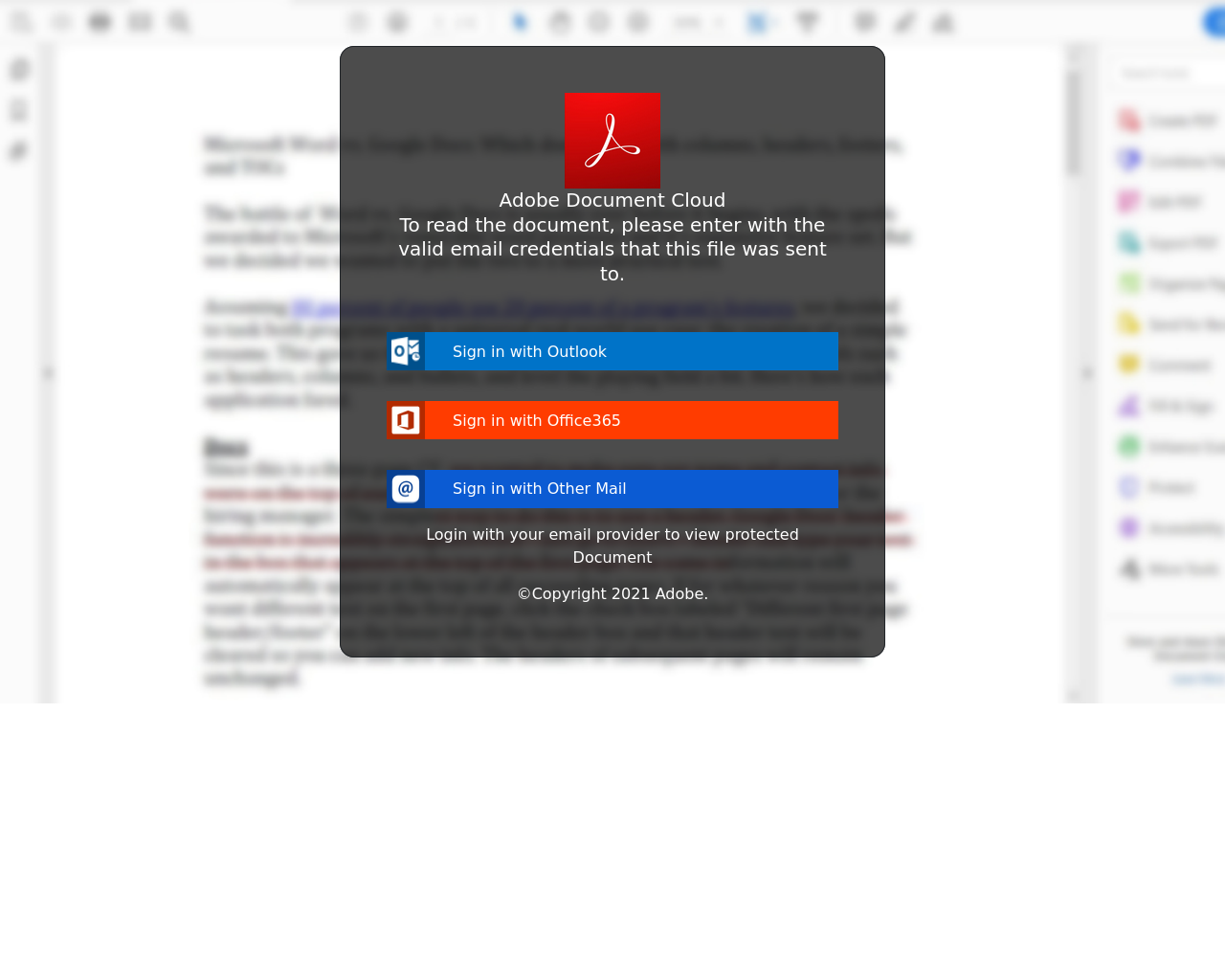Open the Accessibility tool

tap(1169, 528)
